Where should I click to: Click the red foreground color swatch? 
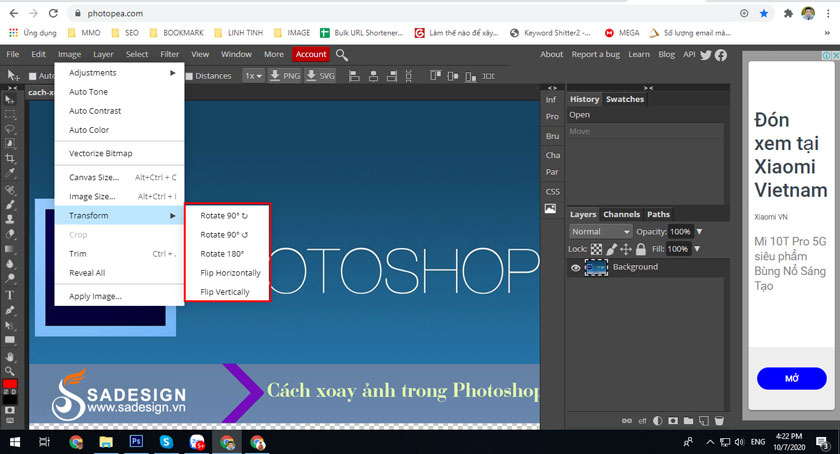pos(10,385)
